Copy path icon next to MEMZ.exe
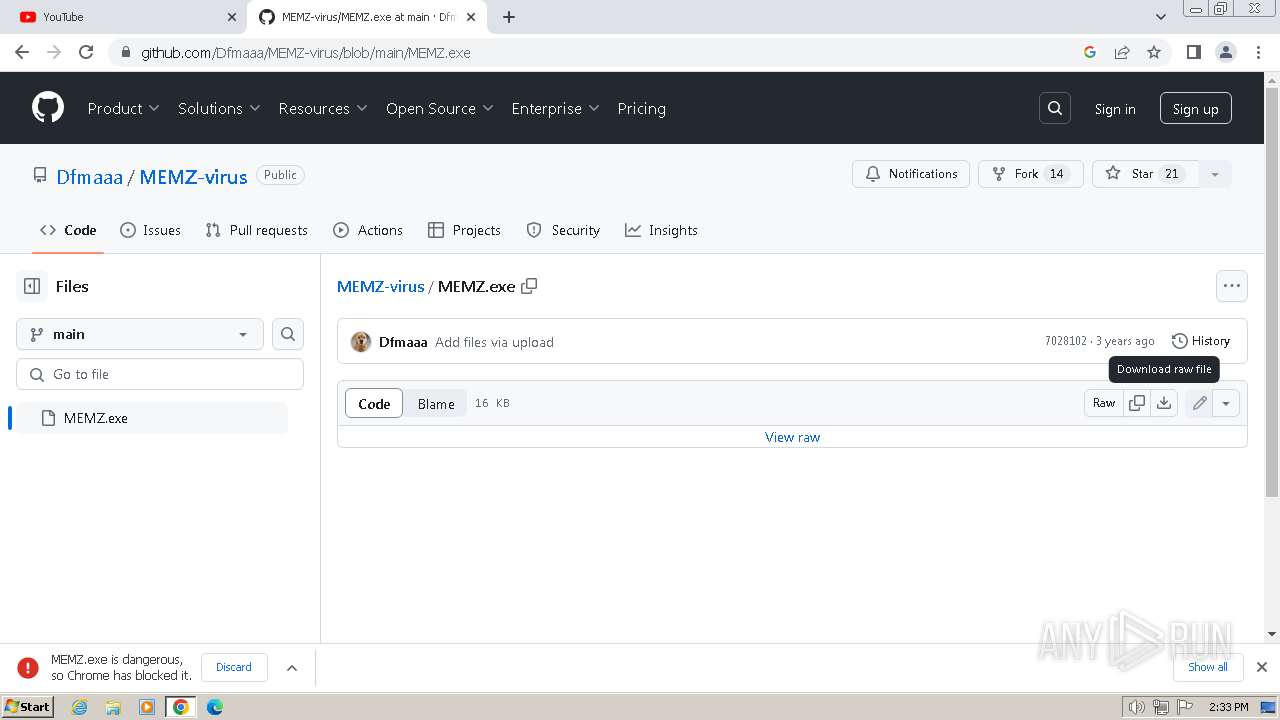The height and width of the screenshot is (720, 1280). point(529,286)
